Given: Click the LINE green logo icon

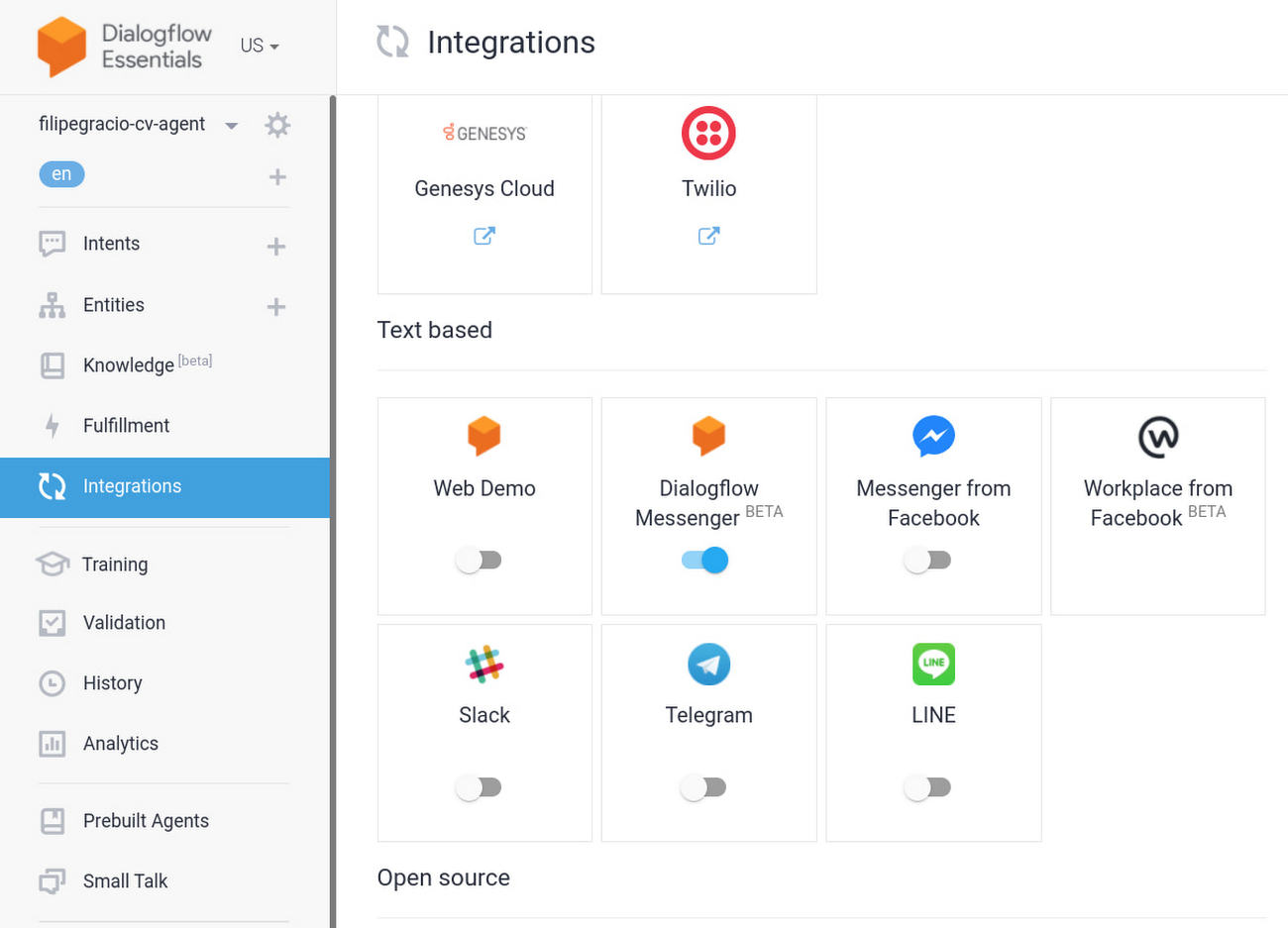Looking at the screenshot, I should (933, 664).
